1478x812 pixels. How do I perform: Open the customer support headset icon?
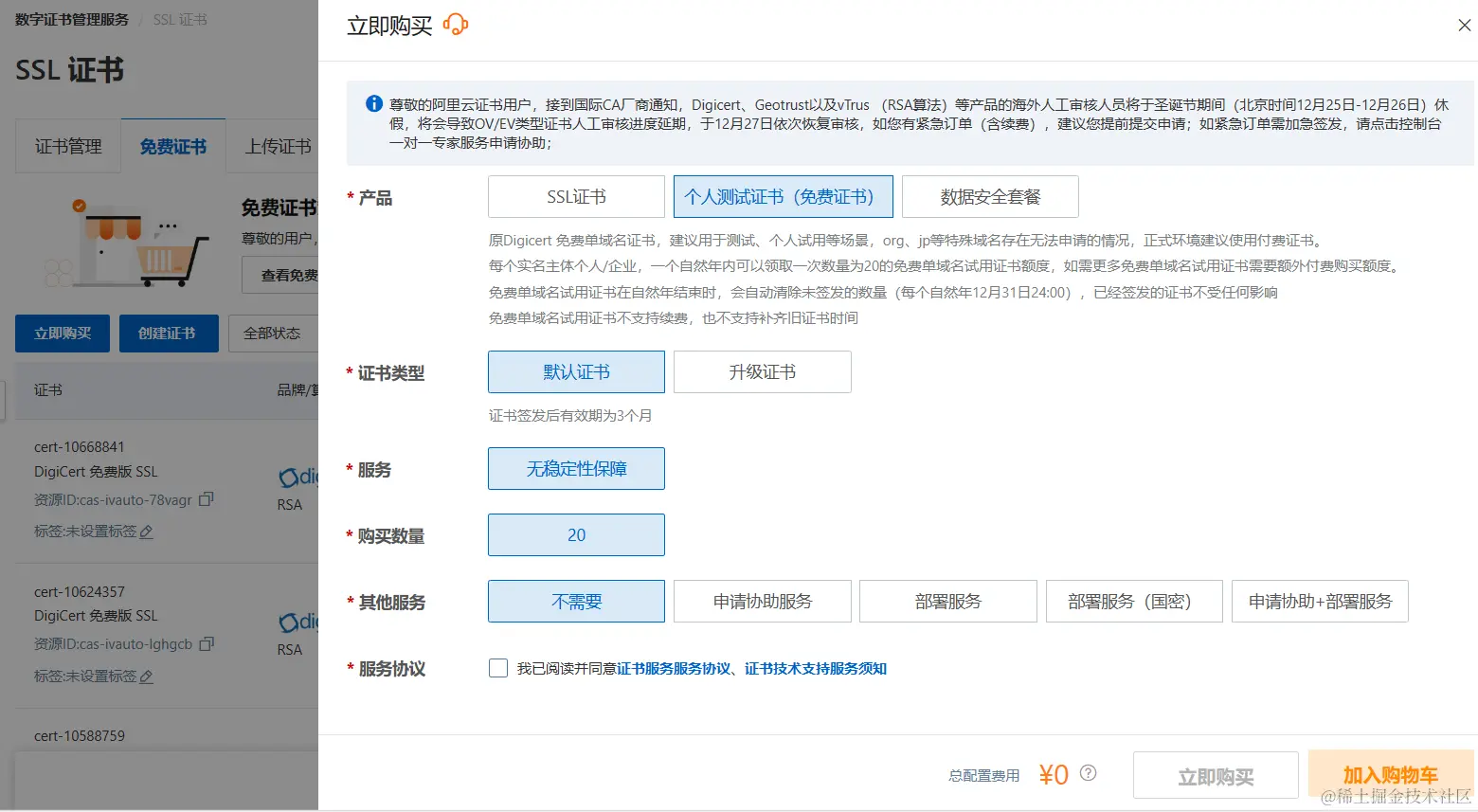(x=456, y=25)
